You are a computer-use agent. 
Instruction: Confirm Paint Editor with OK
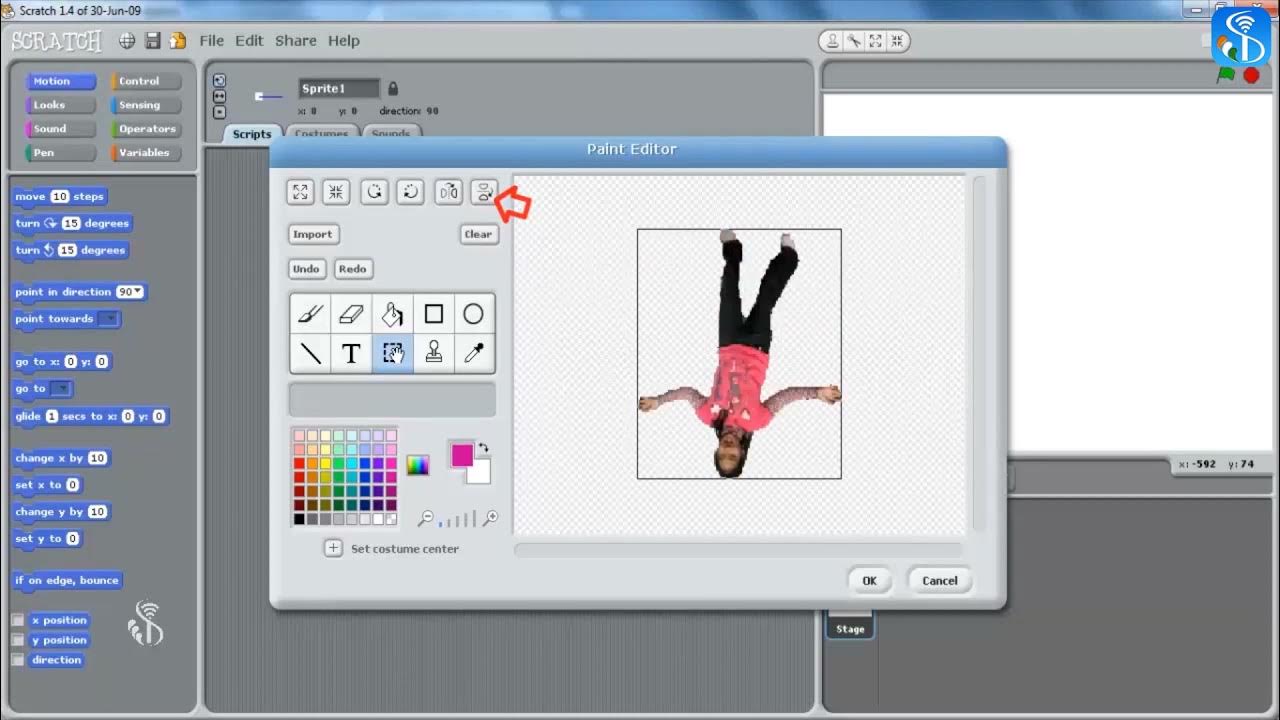tap(870, 581)
